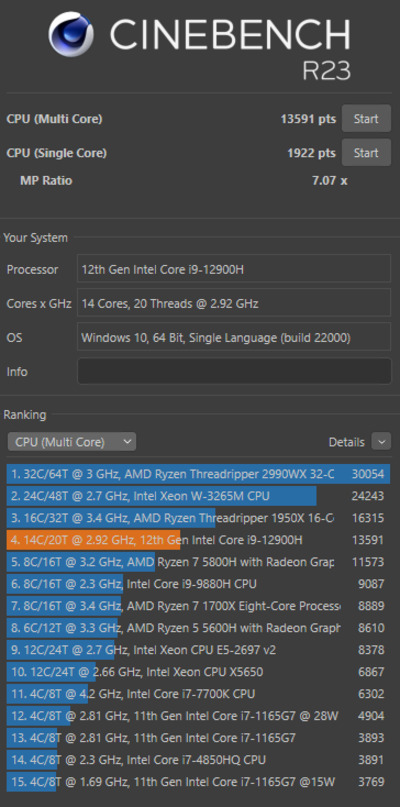Select the Core i7-4850HQ ranking row
The width and height of the screenshot is (400, 807).
click(198, 760)
